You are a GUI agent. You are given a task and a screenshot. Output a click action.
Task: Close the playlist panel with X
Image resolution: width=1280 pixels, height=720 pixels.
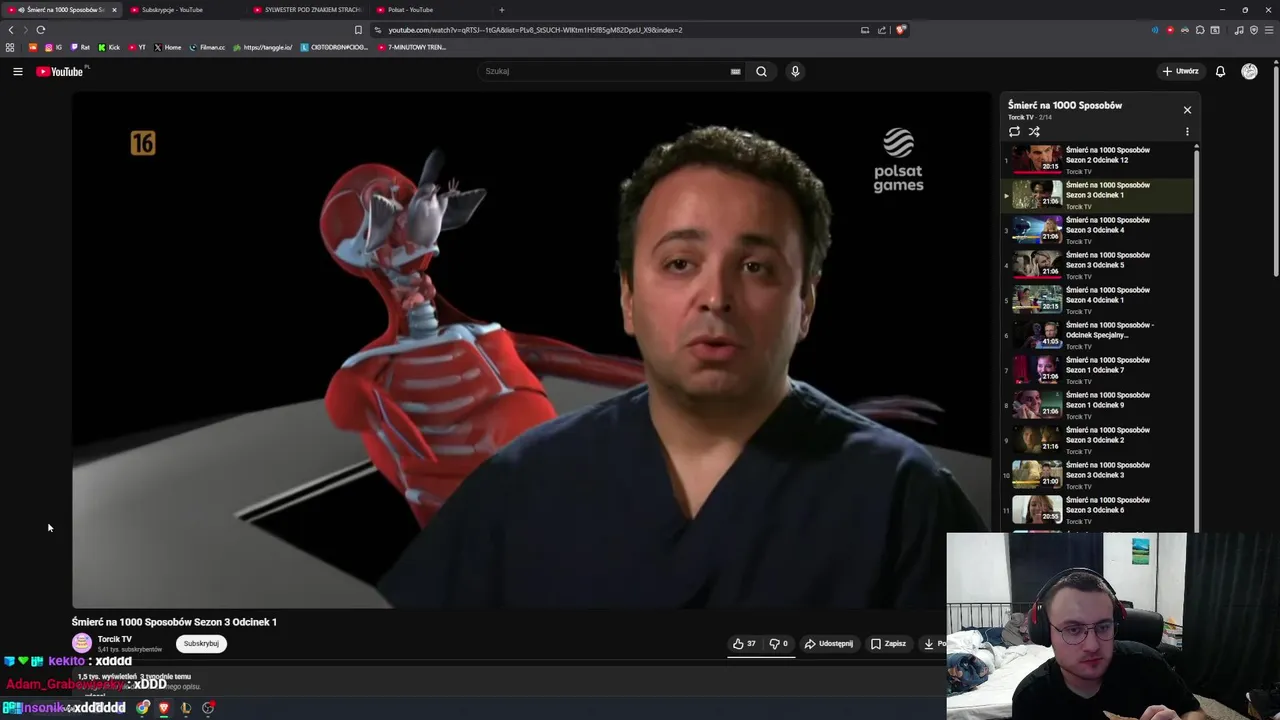(1187, 110)
